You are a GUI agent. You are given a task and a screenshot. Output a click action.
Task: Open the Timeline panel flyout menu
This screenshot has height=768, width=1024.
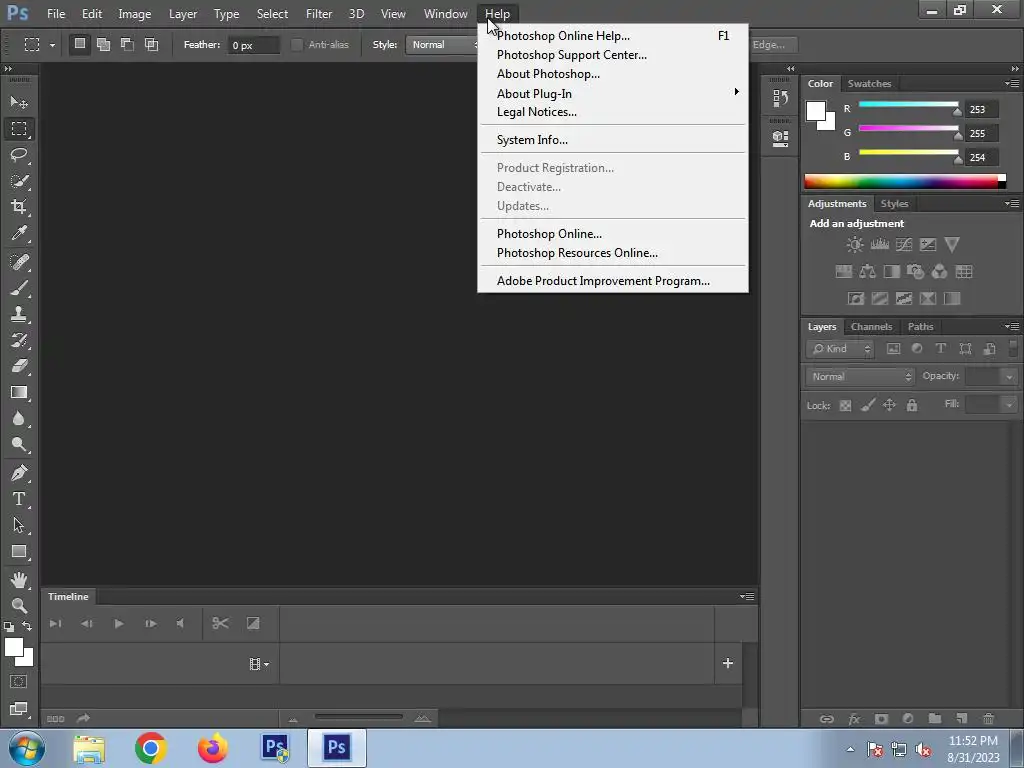coord(747,596)
